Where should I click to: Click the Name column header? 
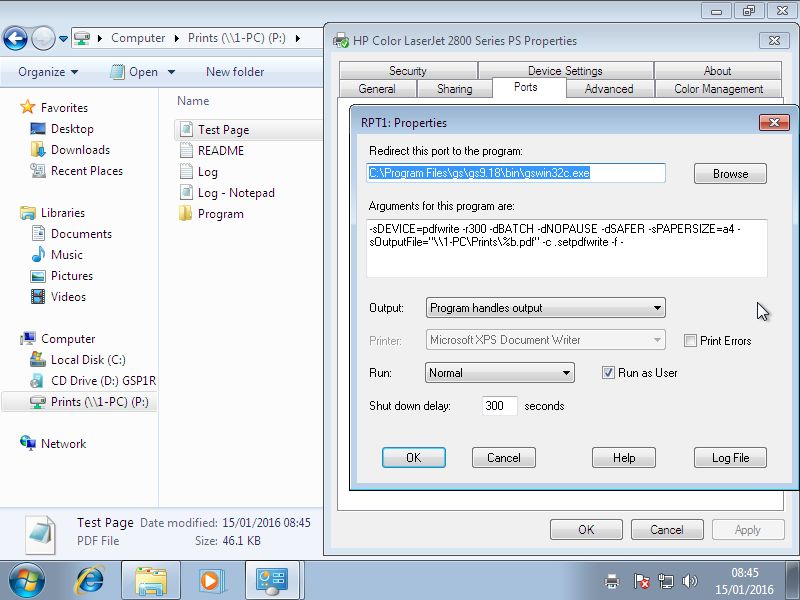pyautogui.click(x=193, y=101)
